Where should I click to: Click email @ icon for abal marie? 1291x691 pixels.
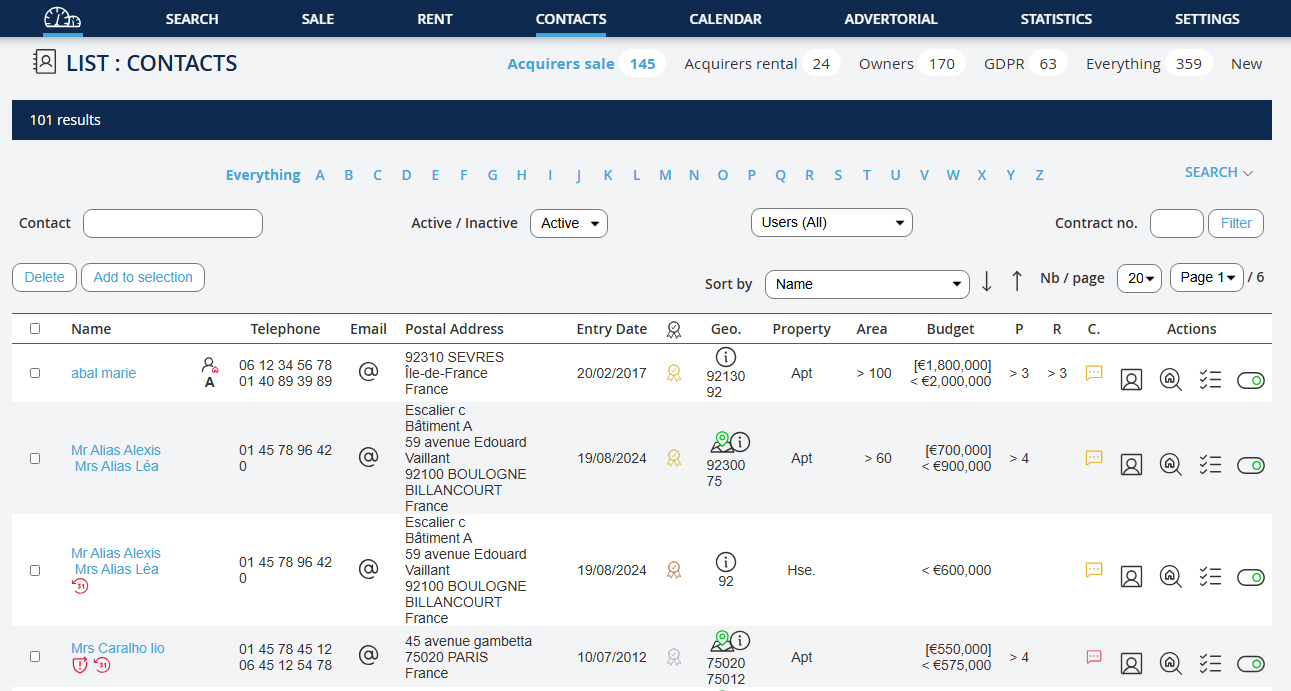(368, 372)
